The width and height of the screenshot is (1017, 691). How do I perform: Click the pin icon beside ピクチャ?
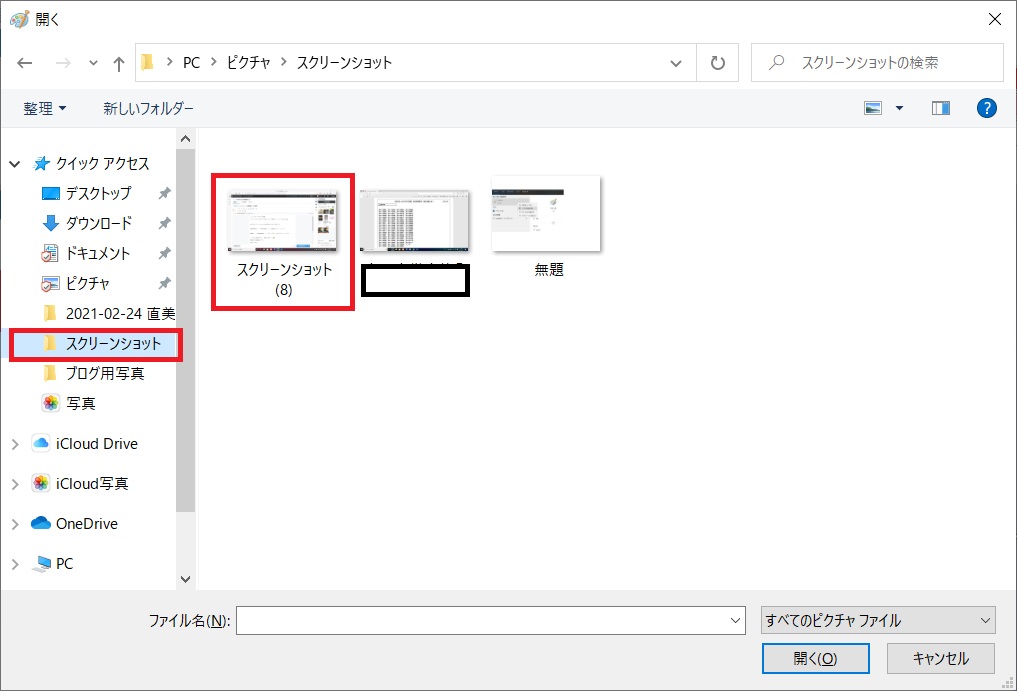coord(165,284)
